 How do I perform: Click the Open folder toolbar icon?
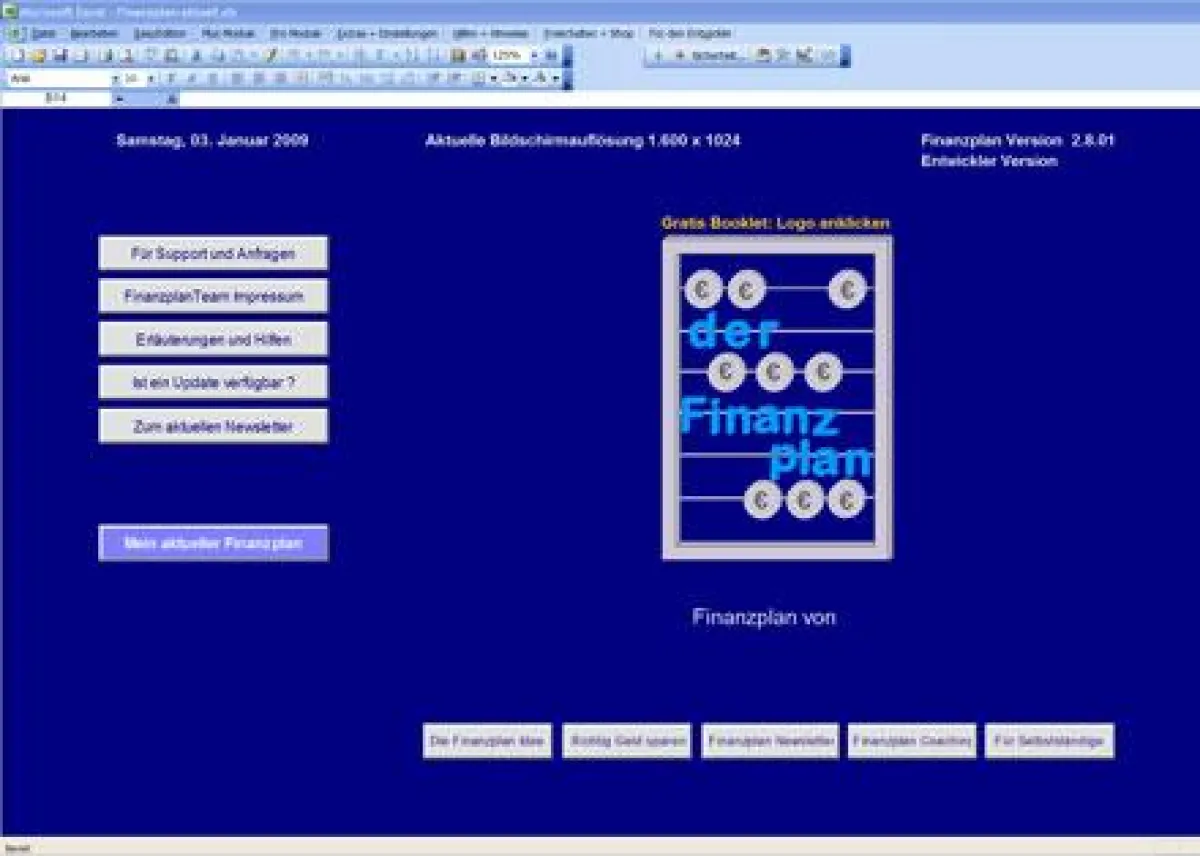point(38,55)
